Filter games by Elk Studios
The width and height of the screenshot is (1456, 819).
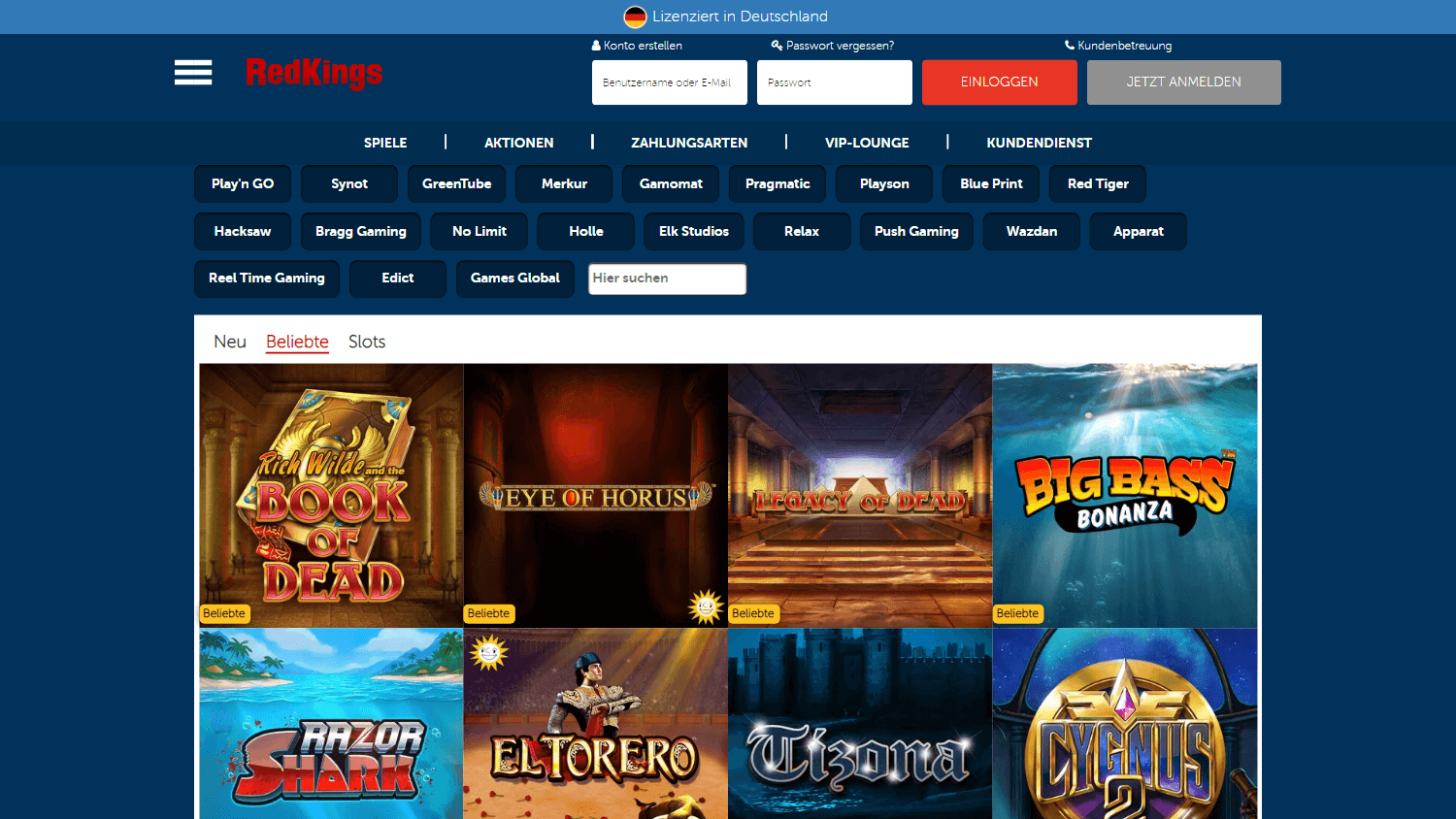point(694,231)
